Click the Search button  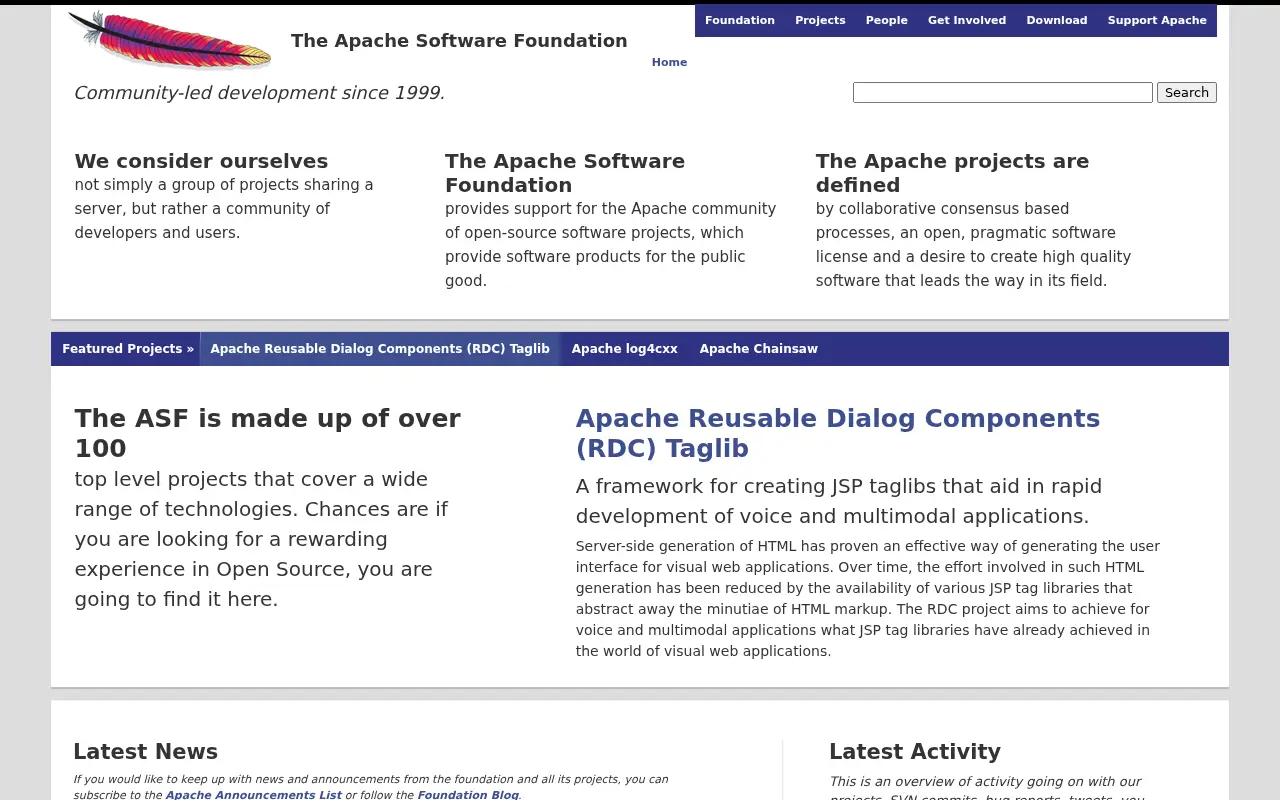1187,92
